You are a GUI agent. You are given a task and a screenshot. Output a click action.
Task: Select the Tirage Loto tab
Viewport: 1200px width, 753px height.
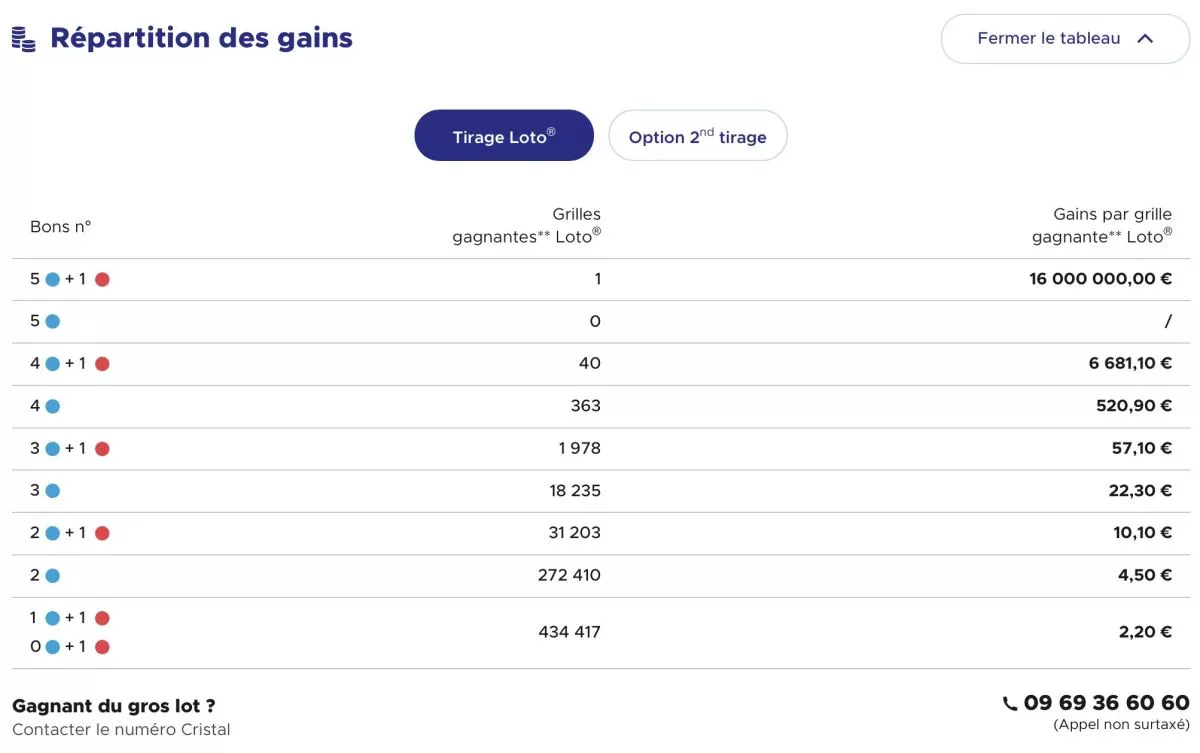[x=504, y=136]
